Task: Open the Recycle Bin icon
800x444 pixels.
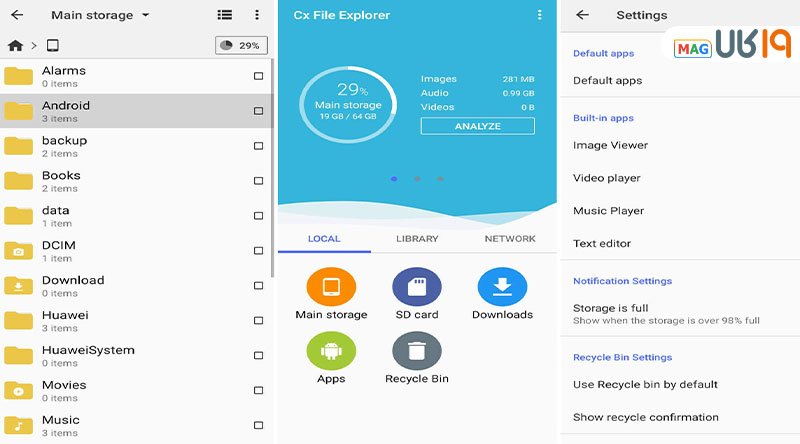Action: click(417, 351)
